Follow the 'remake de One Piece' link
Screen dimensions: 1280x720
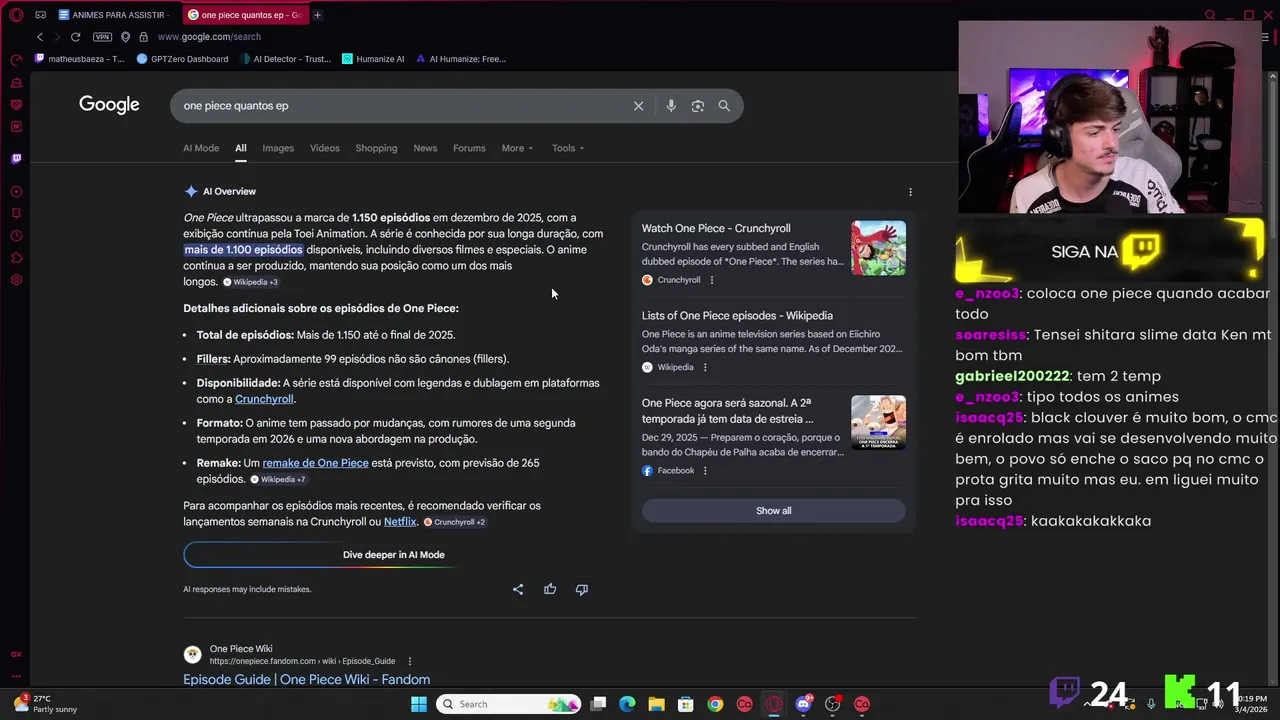point(315,463)
